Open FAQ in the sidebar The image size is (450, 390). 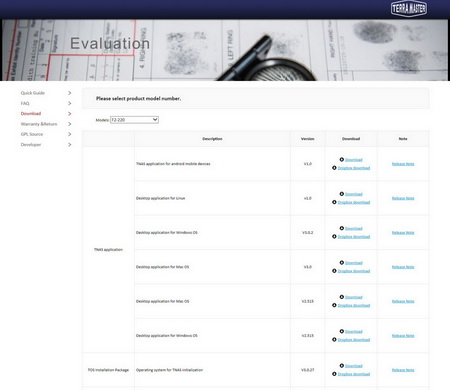pyautogui.click(x=25, y=103)
